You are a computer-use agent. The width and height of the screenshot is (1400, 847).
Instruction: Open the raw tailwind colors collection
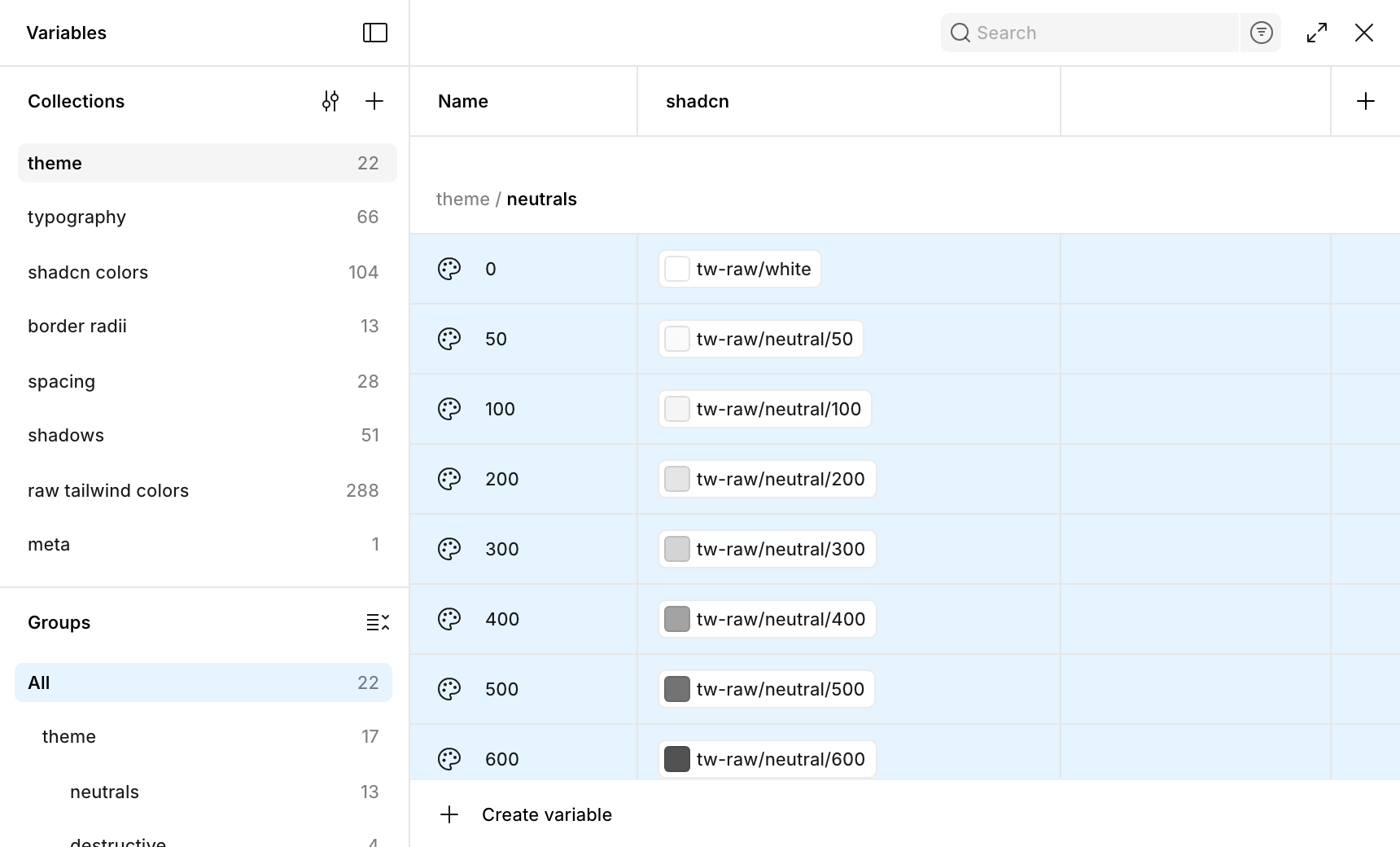(207, 490)
